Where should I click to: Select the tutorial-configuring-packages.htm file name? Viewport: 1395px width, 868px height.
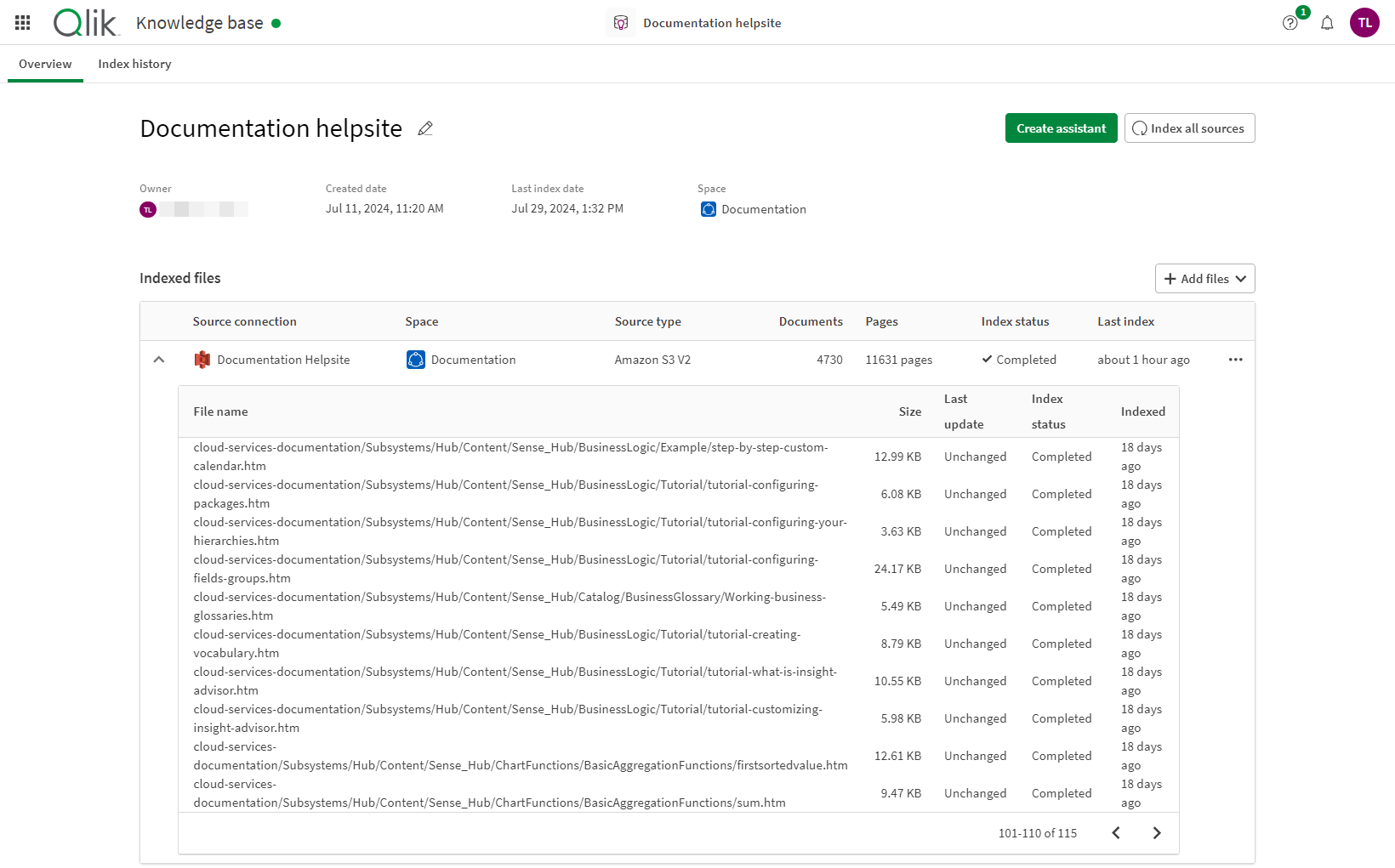pyautogui.click(x=505, y=494)
